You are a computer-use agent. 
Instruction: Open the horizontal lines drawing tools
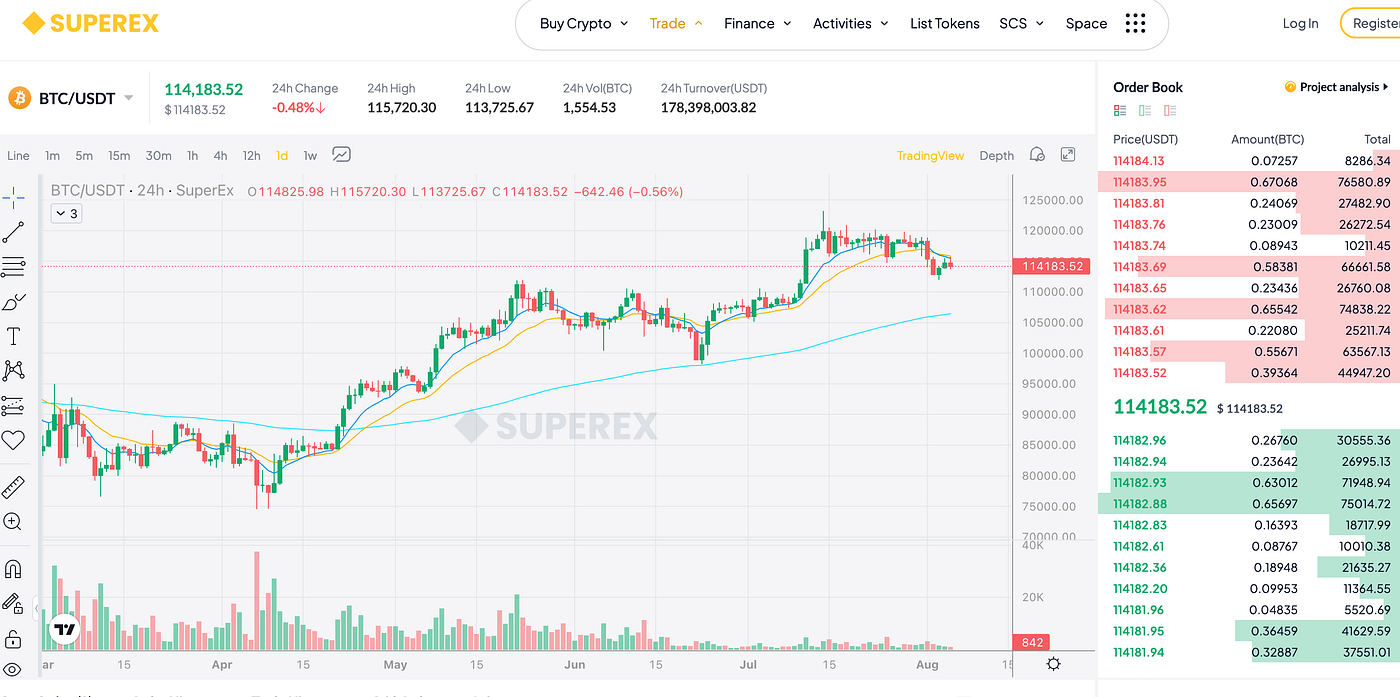[x=13, y=266]
